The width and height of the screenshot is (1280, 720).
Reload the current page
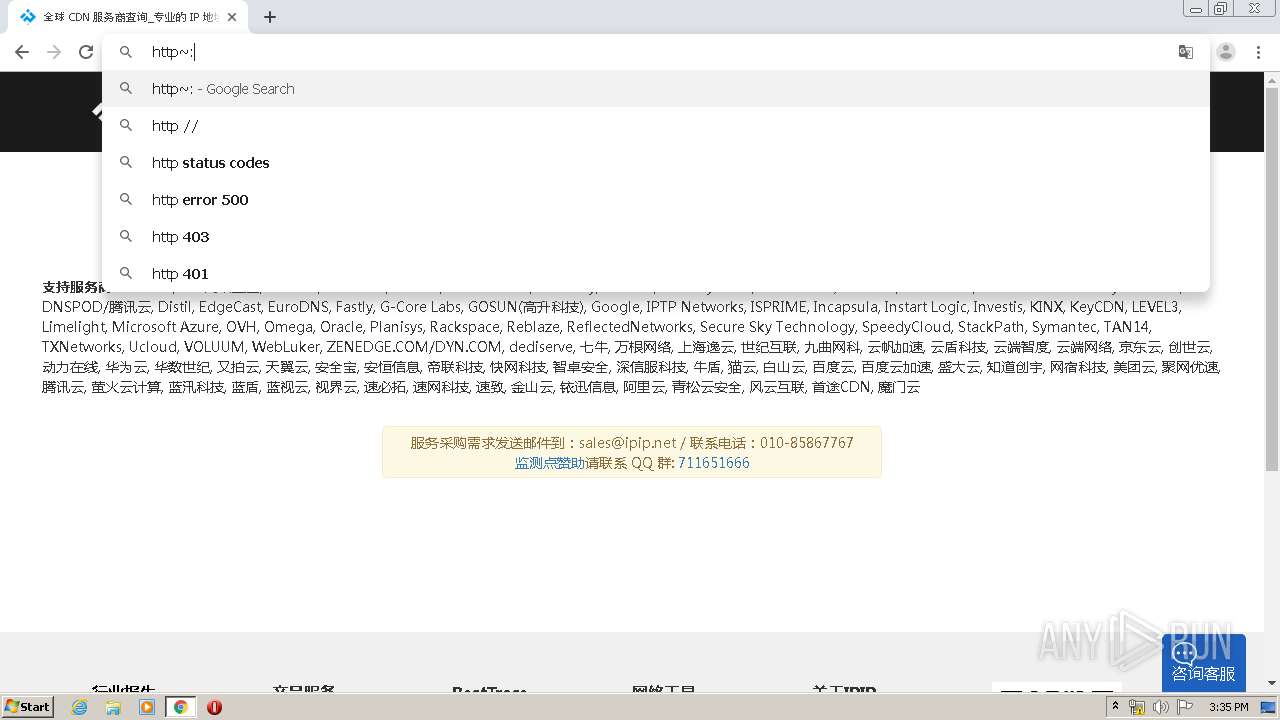86,52
